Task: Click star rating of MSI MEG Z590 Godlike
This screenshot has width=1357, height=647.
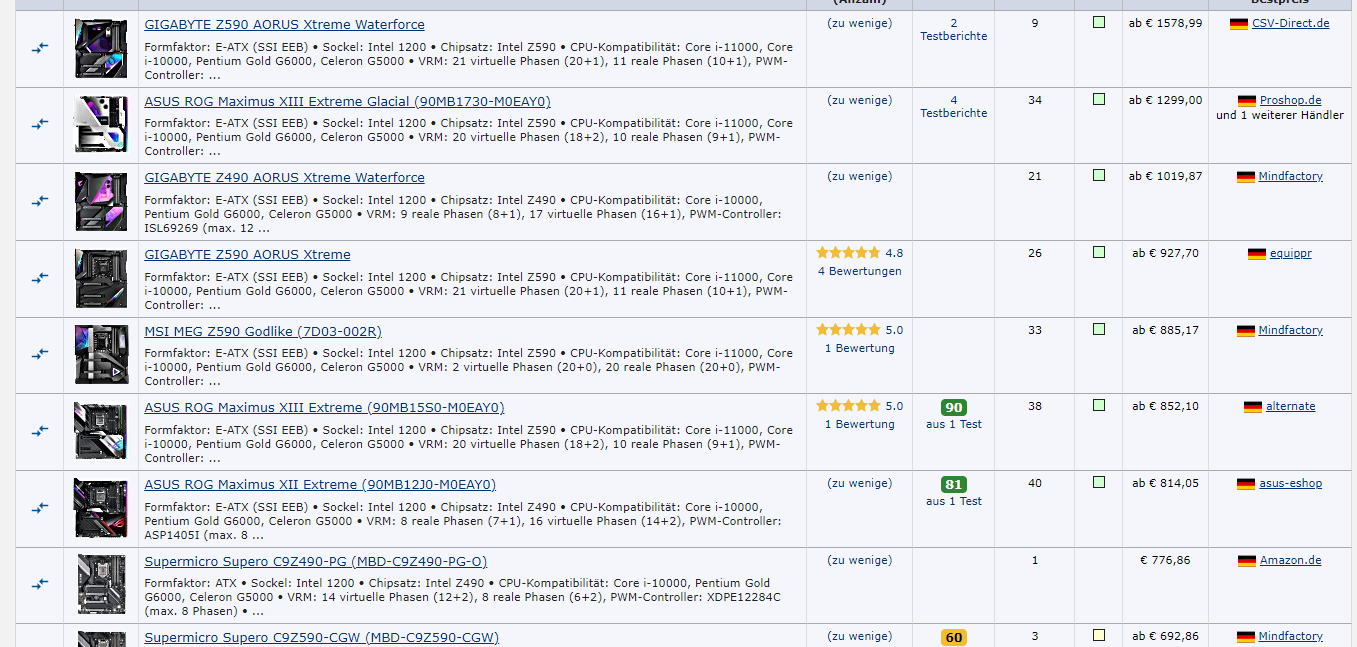Action: coord(848,329)
